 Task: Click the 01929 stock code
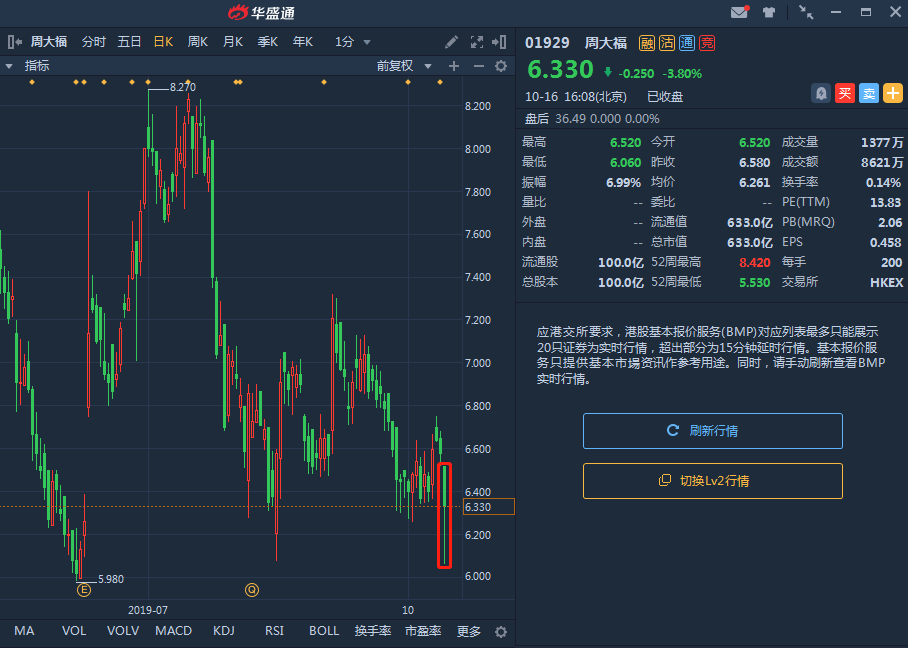[547, 43]
